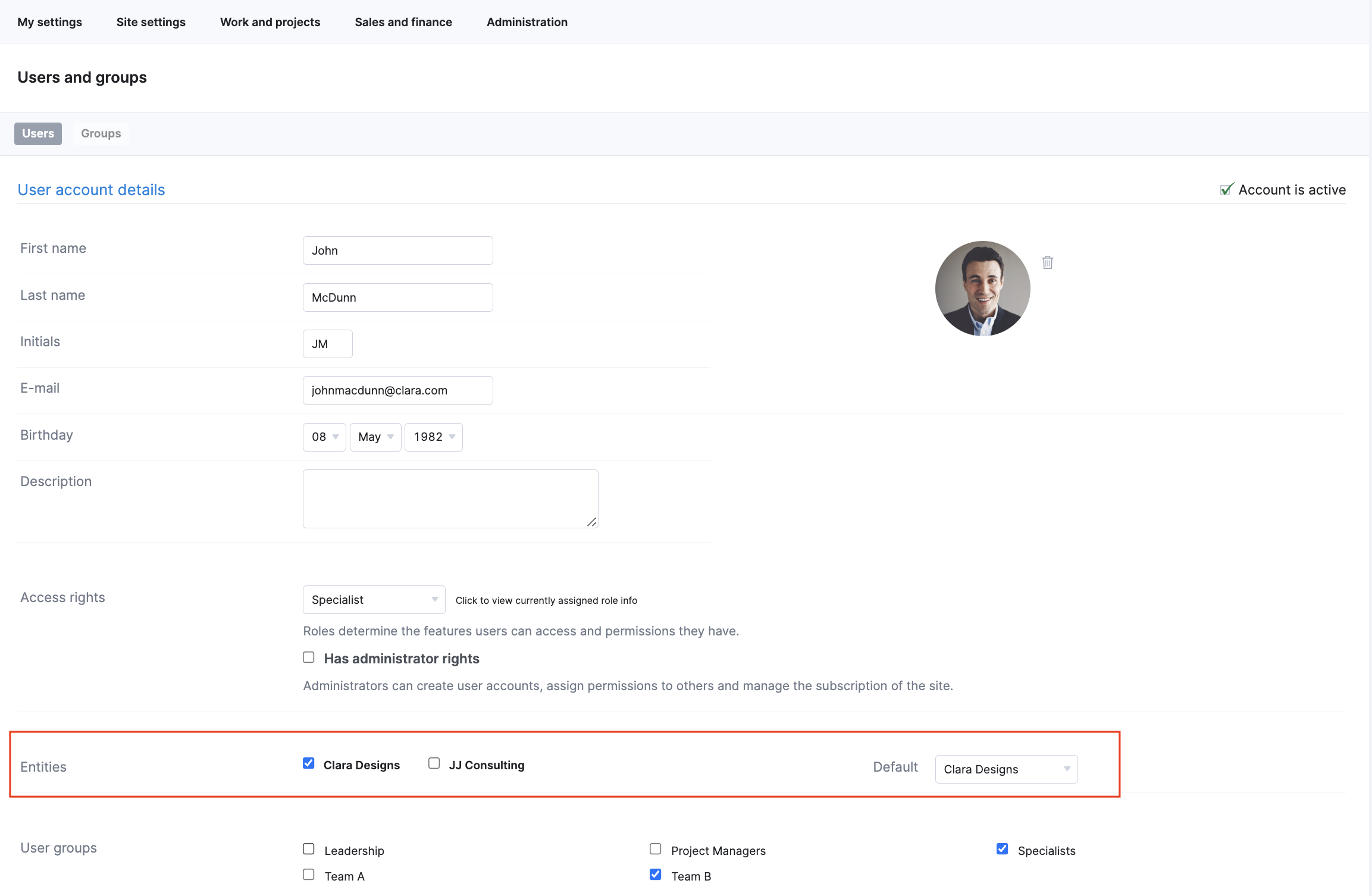
Task: Open Administration menu
Action: coord(527,22)
